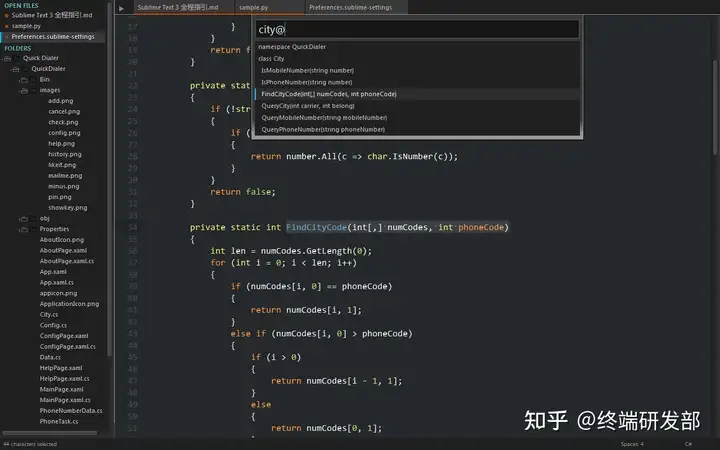Open Sublime Text 3 md file in Open Files
This screenshot has height=450, width=720.
(x=52, y=16)
